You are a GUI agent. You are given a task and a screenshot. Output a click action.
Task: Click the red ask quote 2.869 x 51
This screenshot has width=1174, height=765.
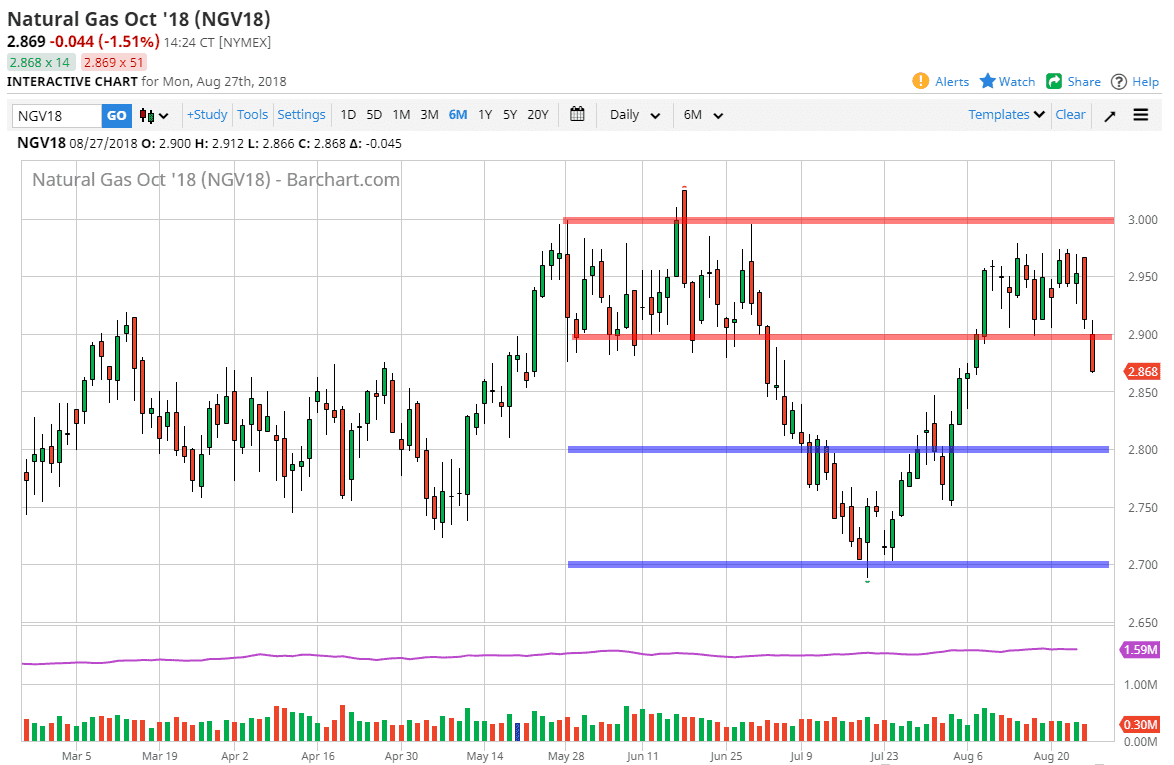(113, 63)
